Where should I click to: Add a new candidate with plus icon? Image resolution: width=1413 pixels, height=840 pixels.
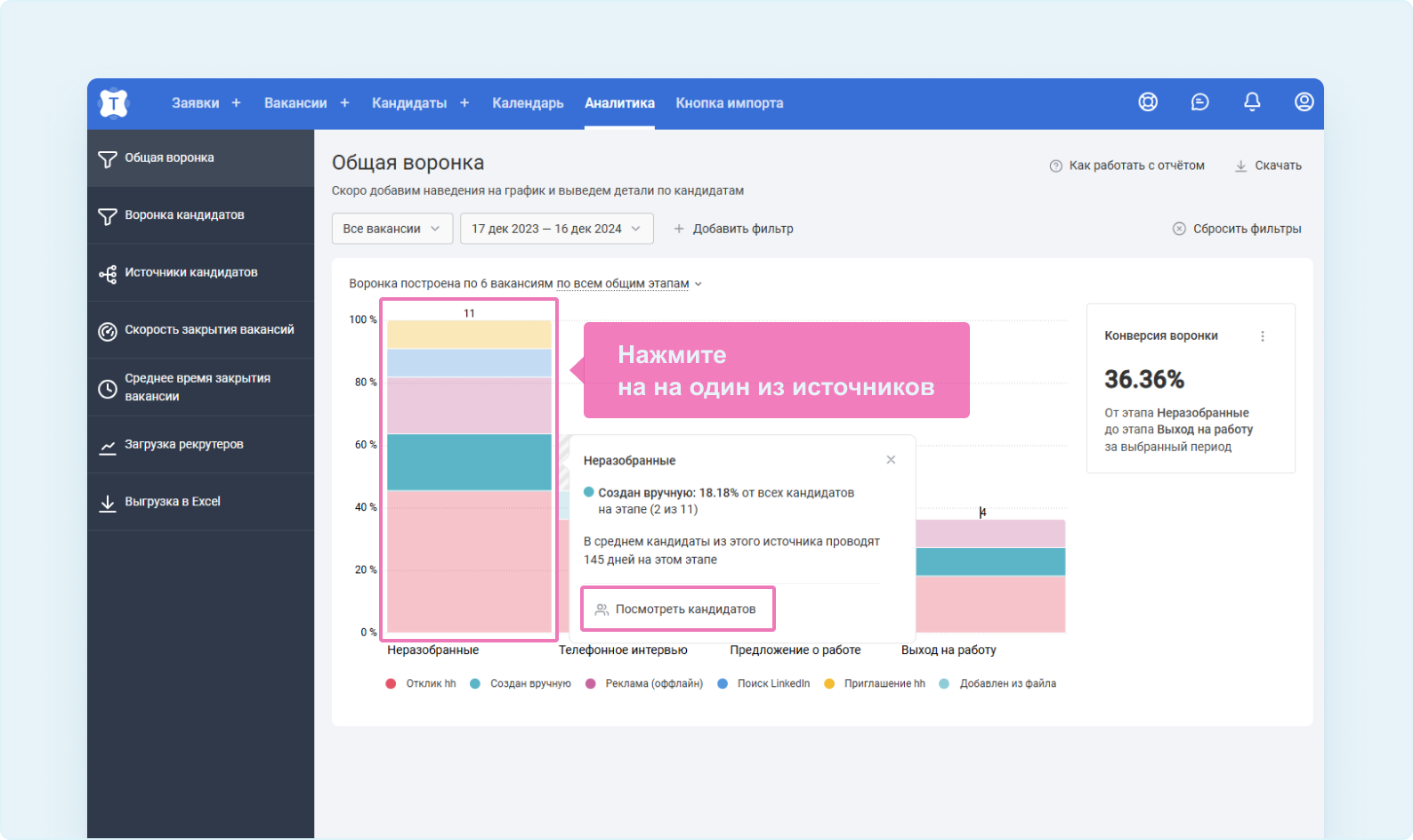tap(464, 103)
